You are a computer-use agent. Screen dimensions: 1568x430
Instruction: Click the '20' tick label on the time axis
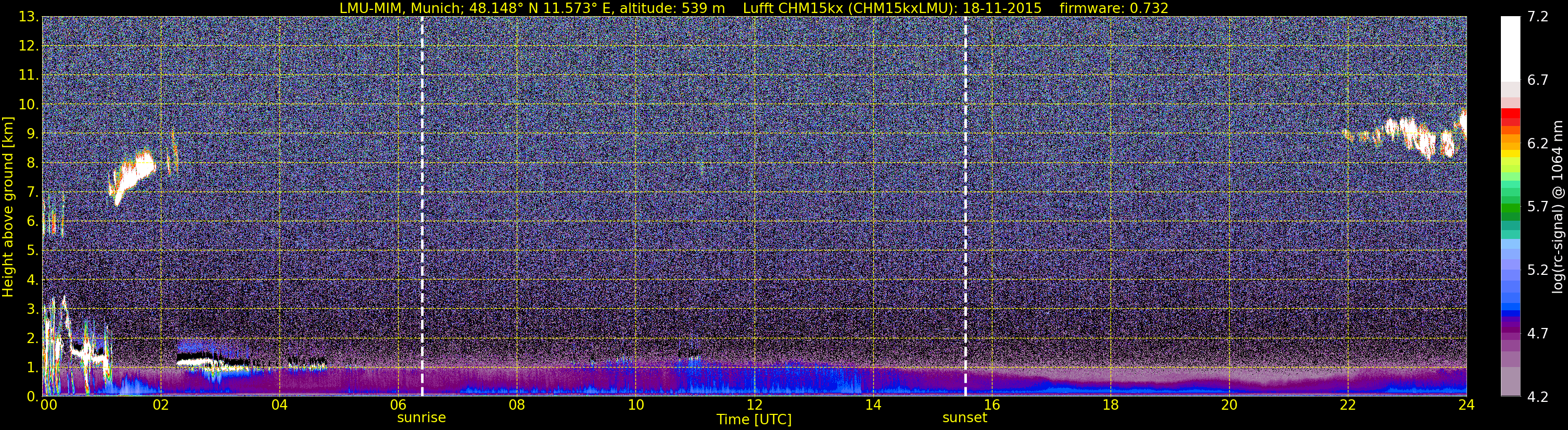[1229, 405]
